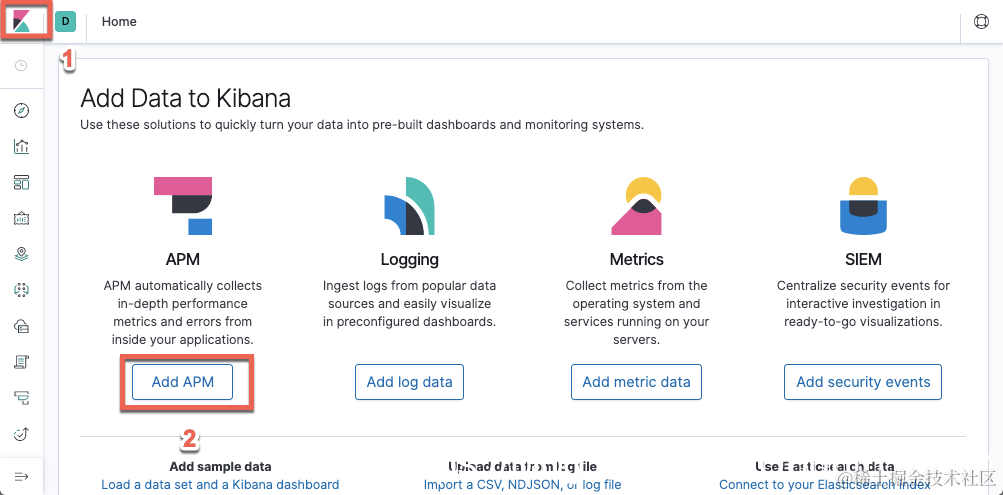The width and height of the screenshot is (1003, 495).
Task: Open recently viewed clock icon
Action: [x=22, y=66]
